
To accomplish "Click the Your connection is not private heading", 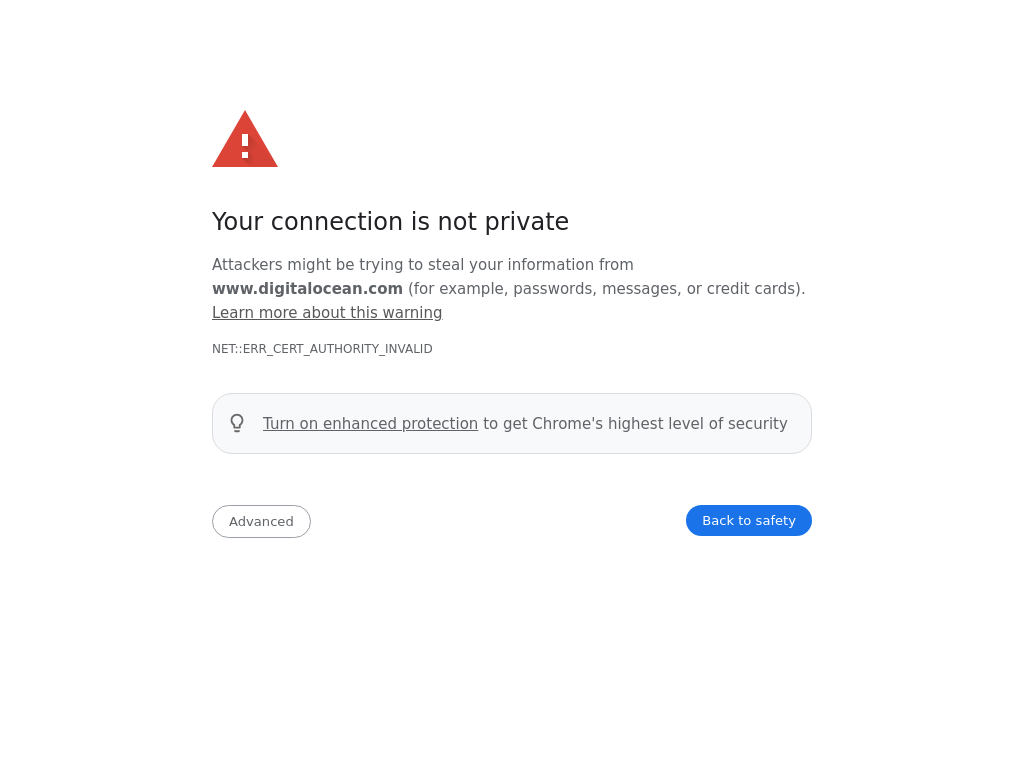I will coord(390,222).
